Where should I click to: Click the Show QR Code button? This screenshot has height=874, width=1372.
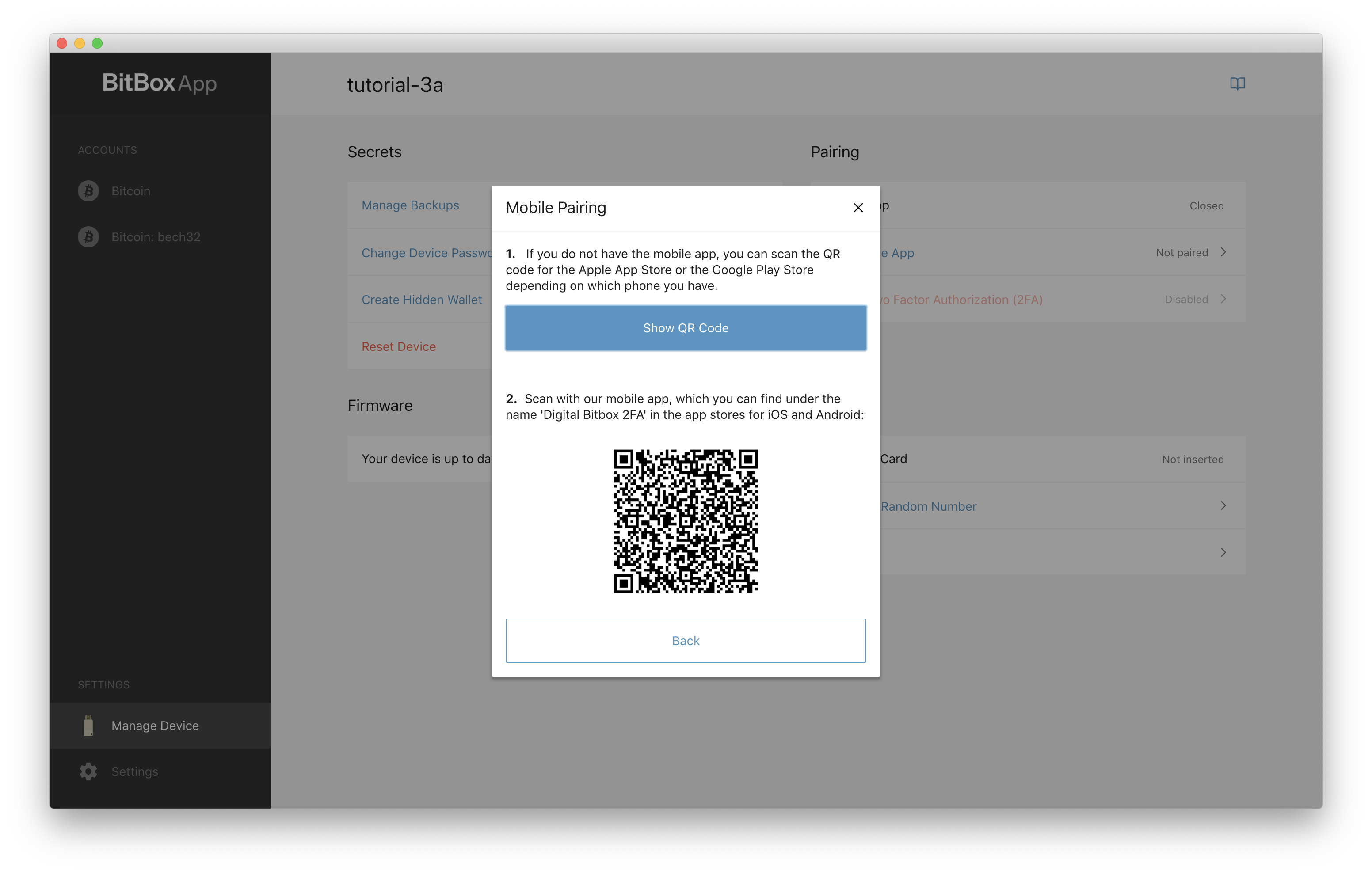[x=686, y=327]
